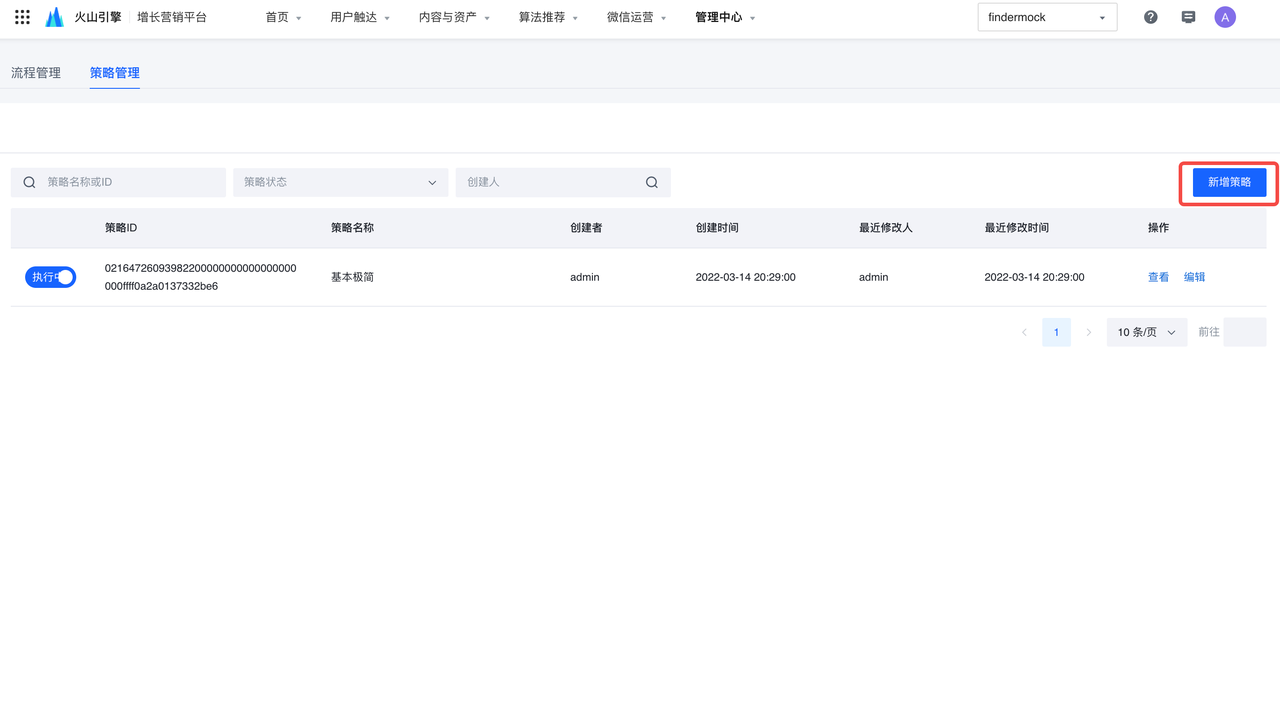Click the 编辑 link for 基本极简
1280x713 pixels.
coord(1194,277)
